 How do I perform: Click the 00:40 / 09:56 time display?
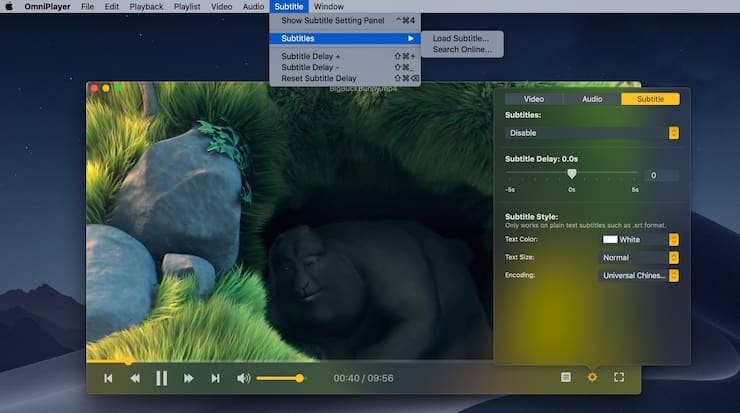(x=363, y=378)
